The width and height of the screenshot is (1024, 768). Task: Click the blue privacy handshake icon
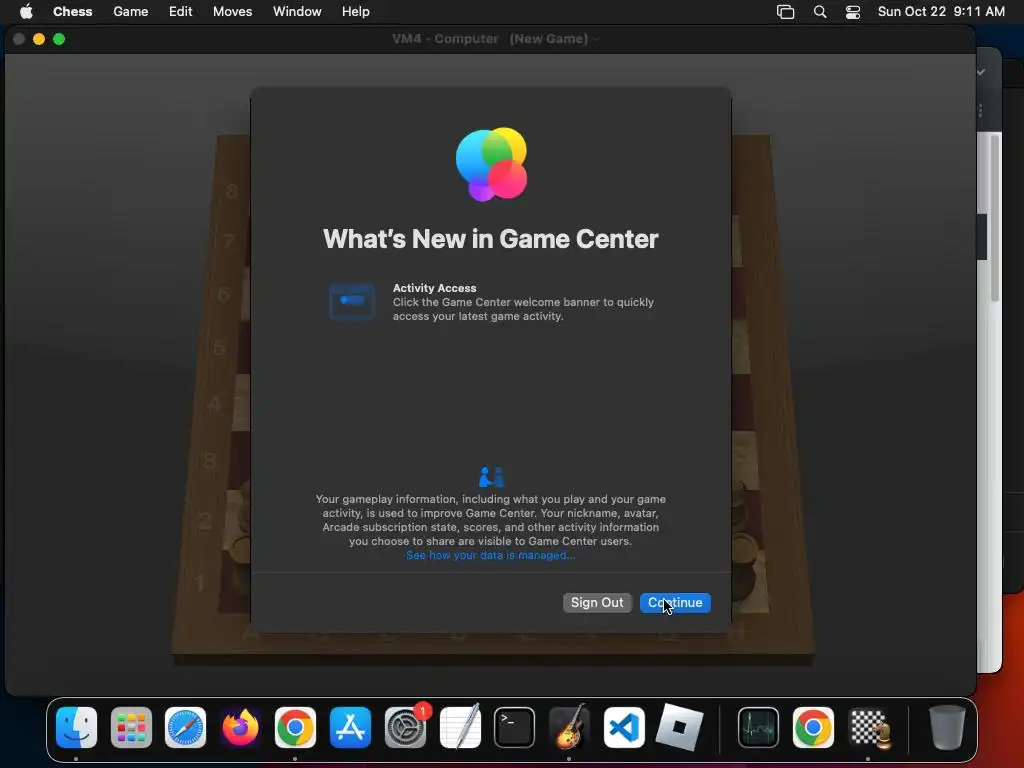click(x=491, y=477)
